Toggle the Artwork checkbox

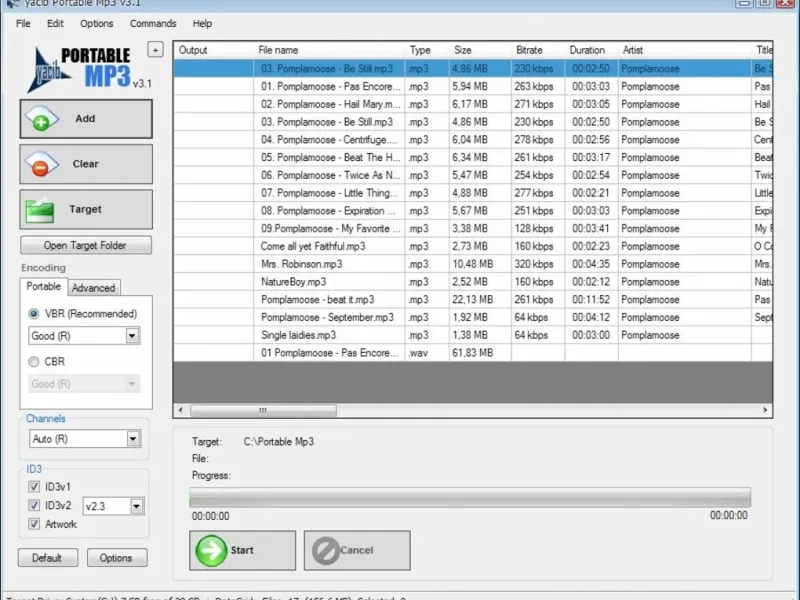[x=34, y=524]
